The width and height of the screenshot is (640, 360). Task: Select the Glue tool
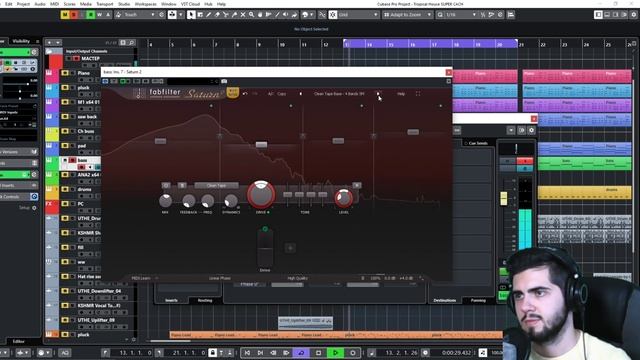coord(234,15)
